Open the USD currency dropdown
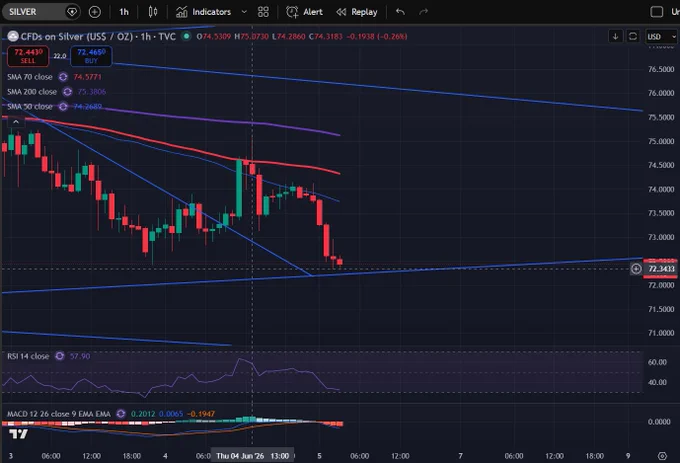 (x=661, y=36)
